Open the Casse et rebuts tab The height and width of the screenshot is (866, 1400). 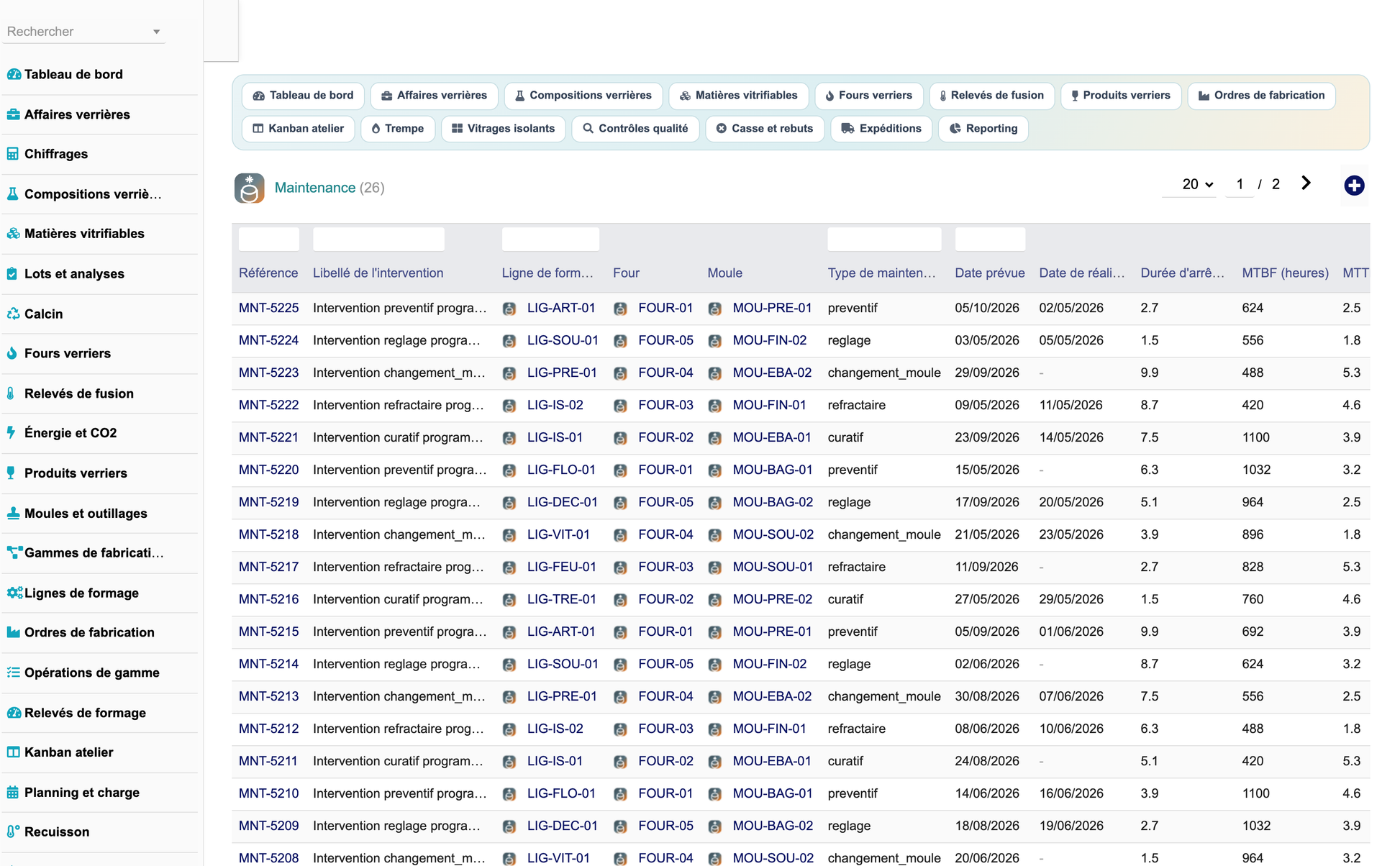pos(765,129)
